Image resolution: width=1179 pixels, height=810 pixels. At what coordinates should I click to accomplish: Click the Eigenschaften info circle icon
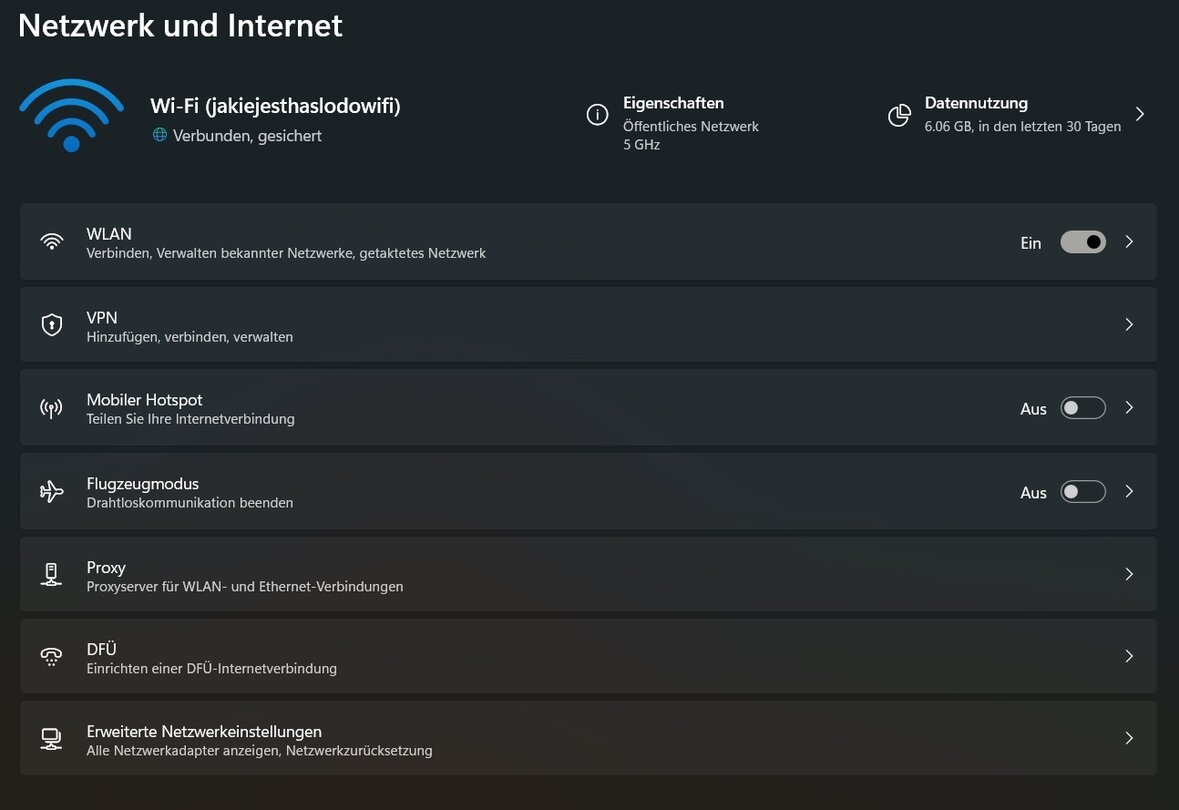tap(597, 115)
